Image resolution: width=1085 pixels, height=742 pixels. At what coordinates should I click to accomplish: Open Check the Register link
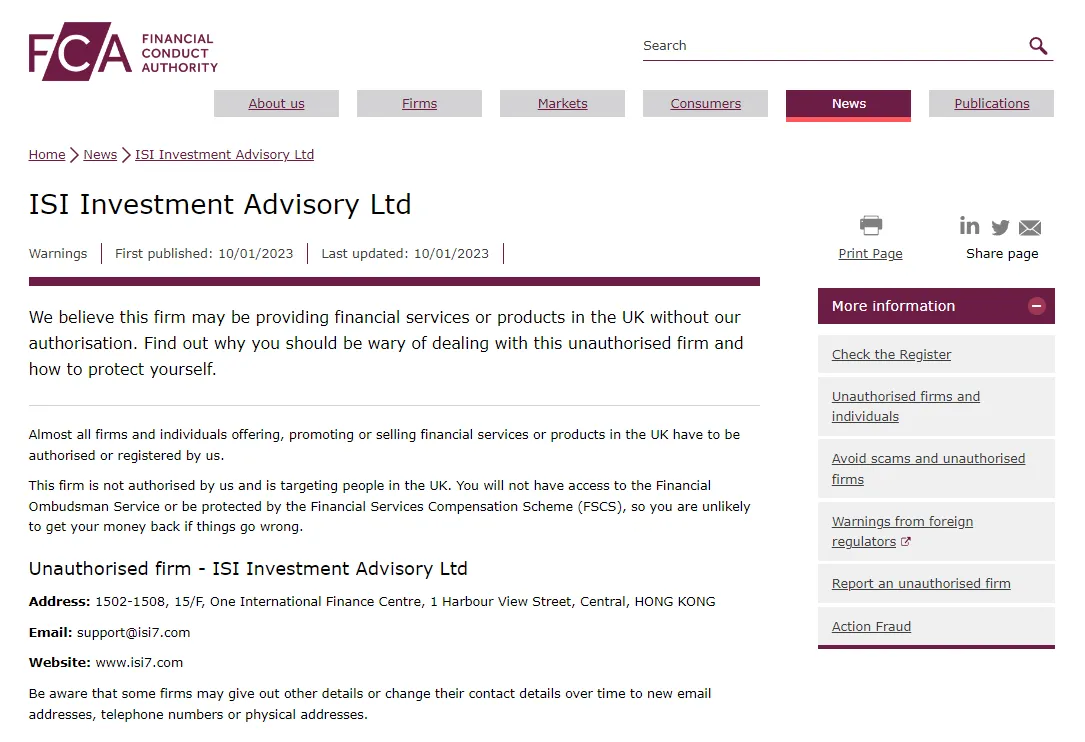tap(891, 354)
